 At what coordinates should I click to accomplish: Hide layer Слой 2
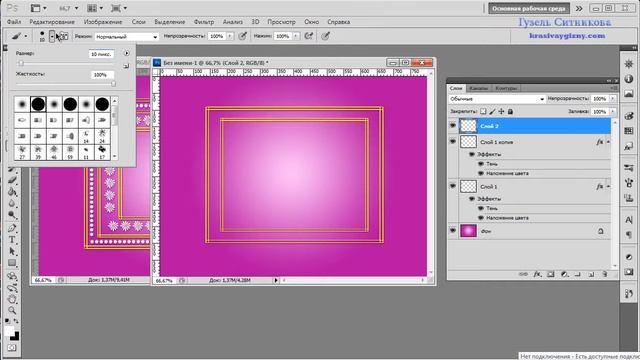tap(453, 126)
